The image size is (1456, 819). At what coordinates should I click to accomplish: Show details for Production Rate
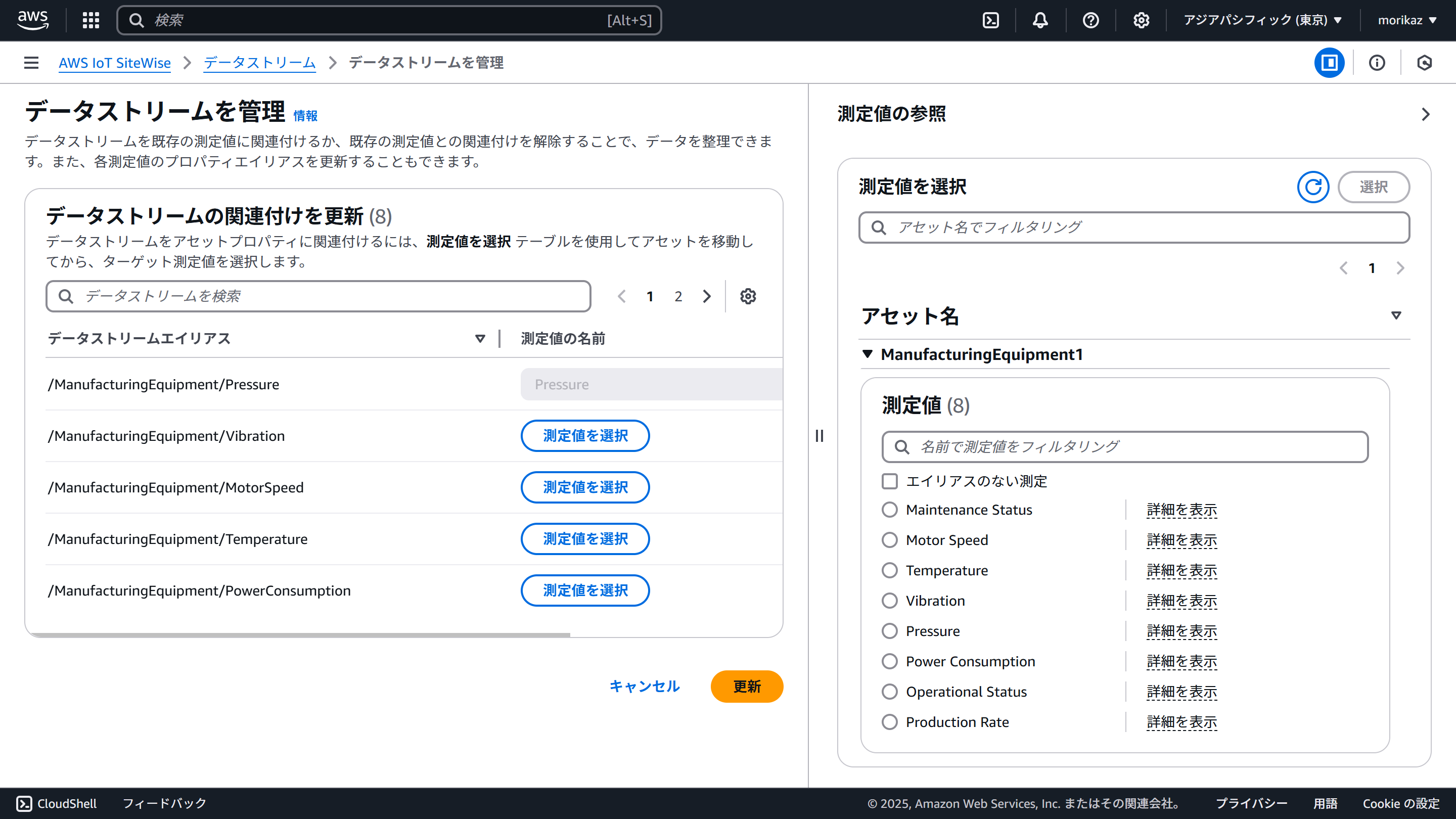click(x=1182, y=722)
